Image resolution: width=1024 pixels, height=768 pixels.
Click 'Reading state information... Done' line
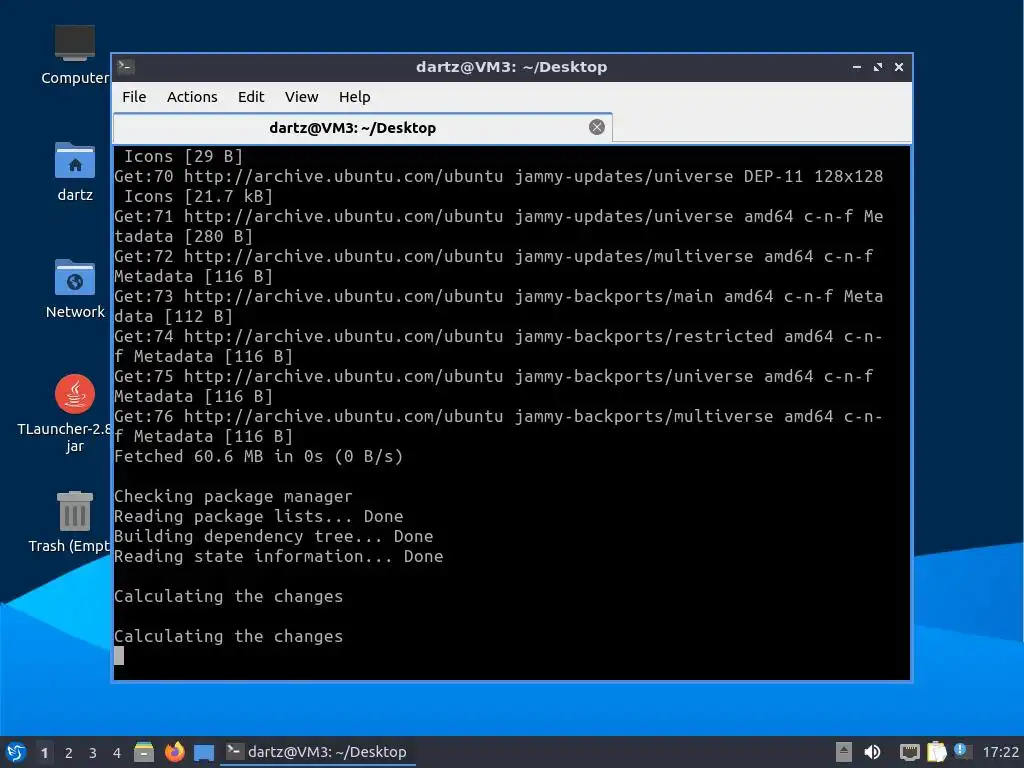[x=279, y=556]
